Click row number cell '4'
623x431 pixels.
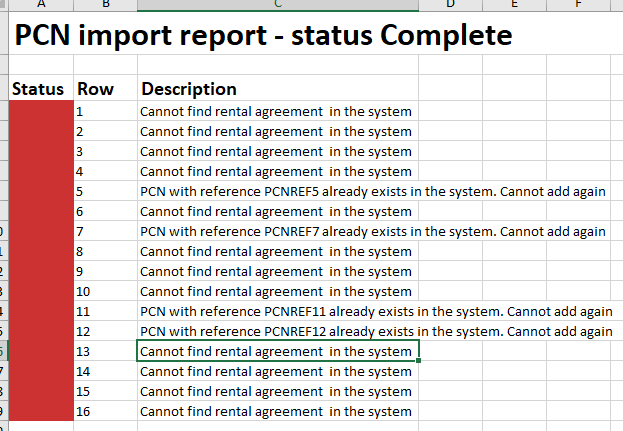pyautogui.click(x=105, y=171)
